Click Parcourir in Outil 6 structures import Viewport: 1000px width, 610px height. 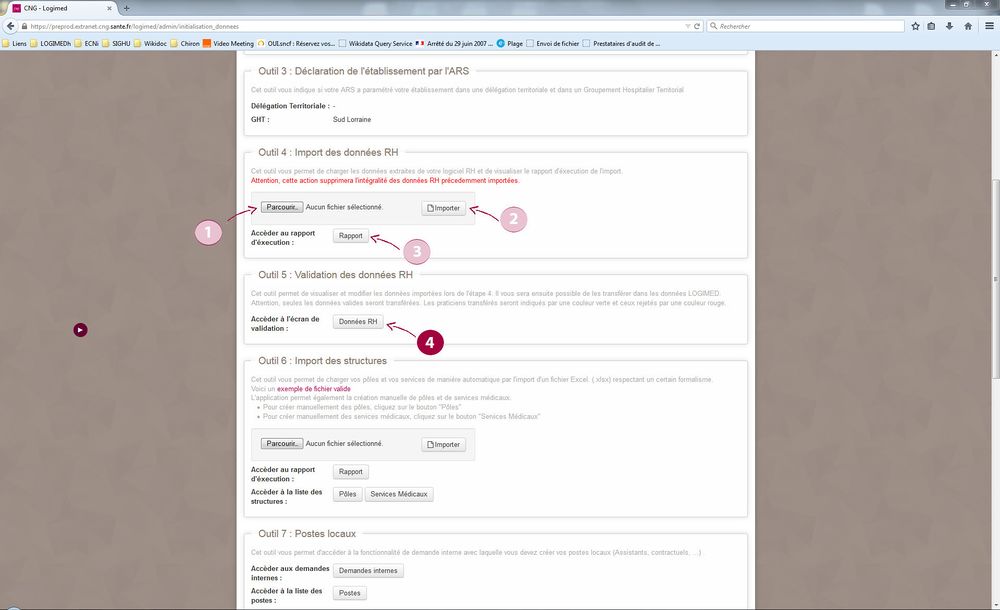tap(281, 443)
